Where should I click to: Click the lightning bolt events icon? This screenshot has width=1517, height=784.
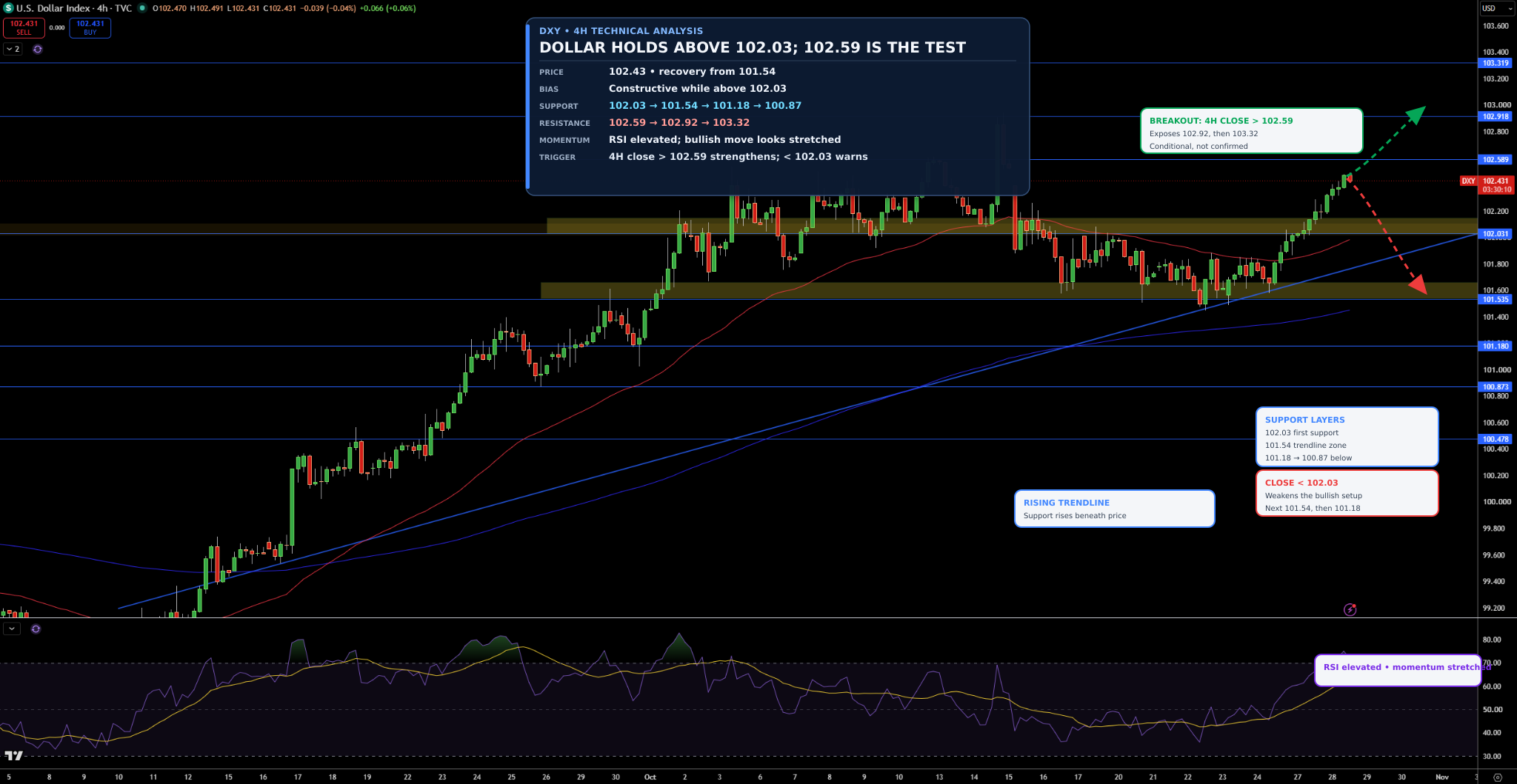pyautogui.click(x=1350, y=609)
